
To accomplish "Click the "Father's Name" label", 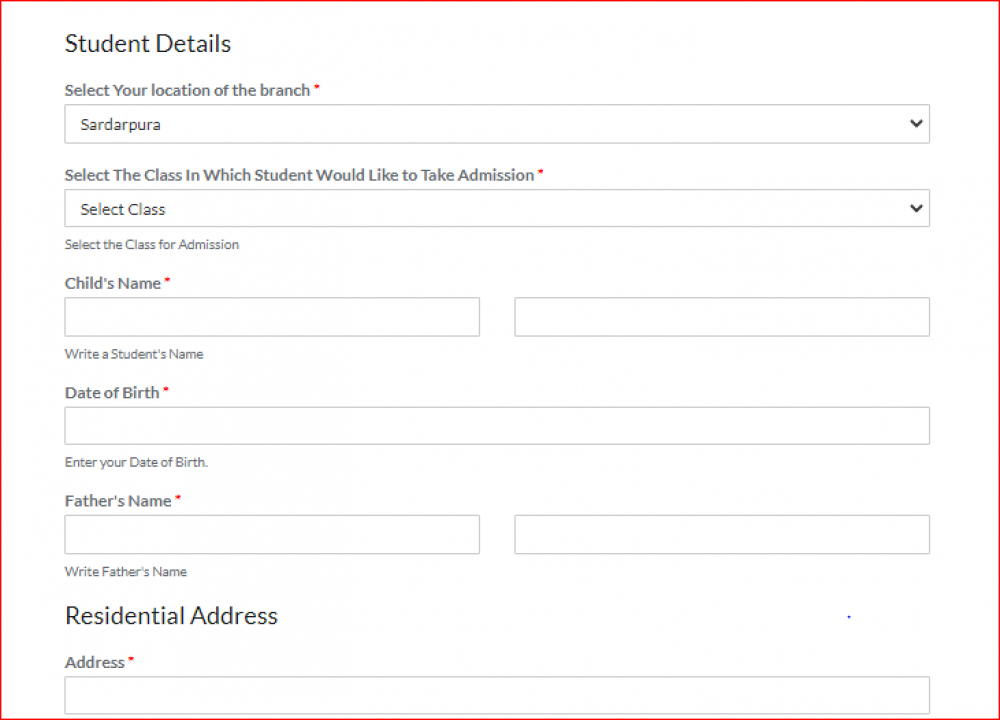I will tap(118, 501).
